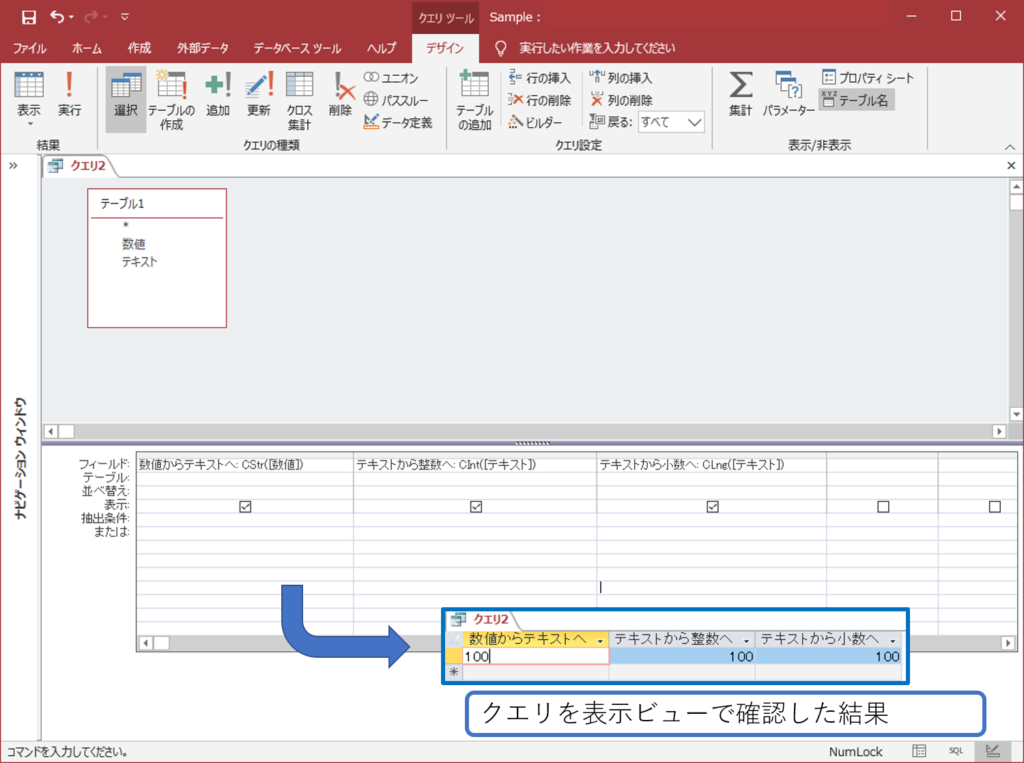The image size is (1024, 763).
Task: Select the asterisk field in テーブル1
Action: [126, 225]
